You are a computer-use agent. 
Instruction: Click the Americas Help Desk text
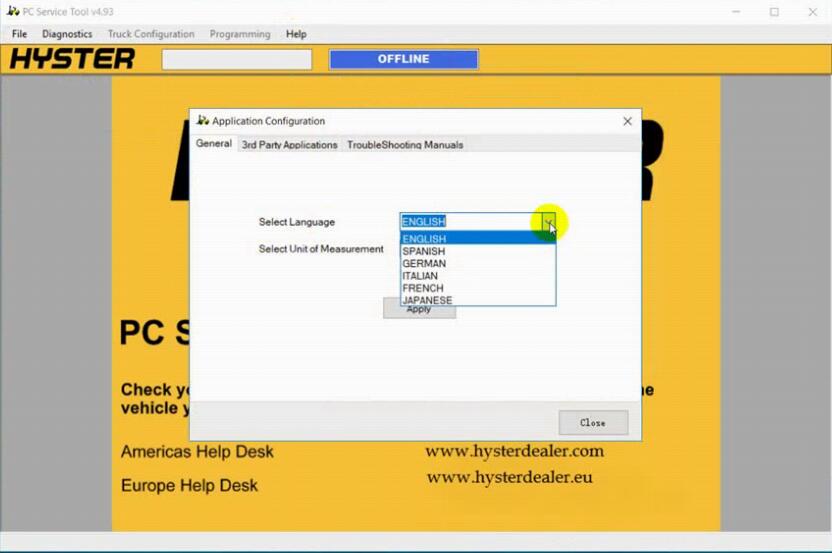coord(197,452)
